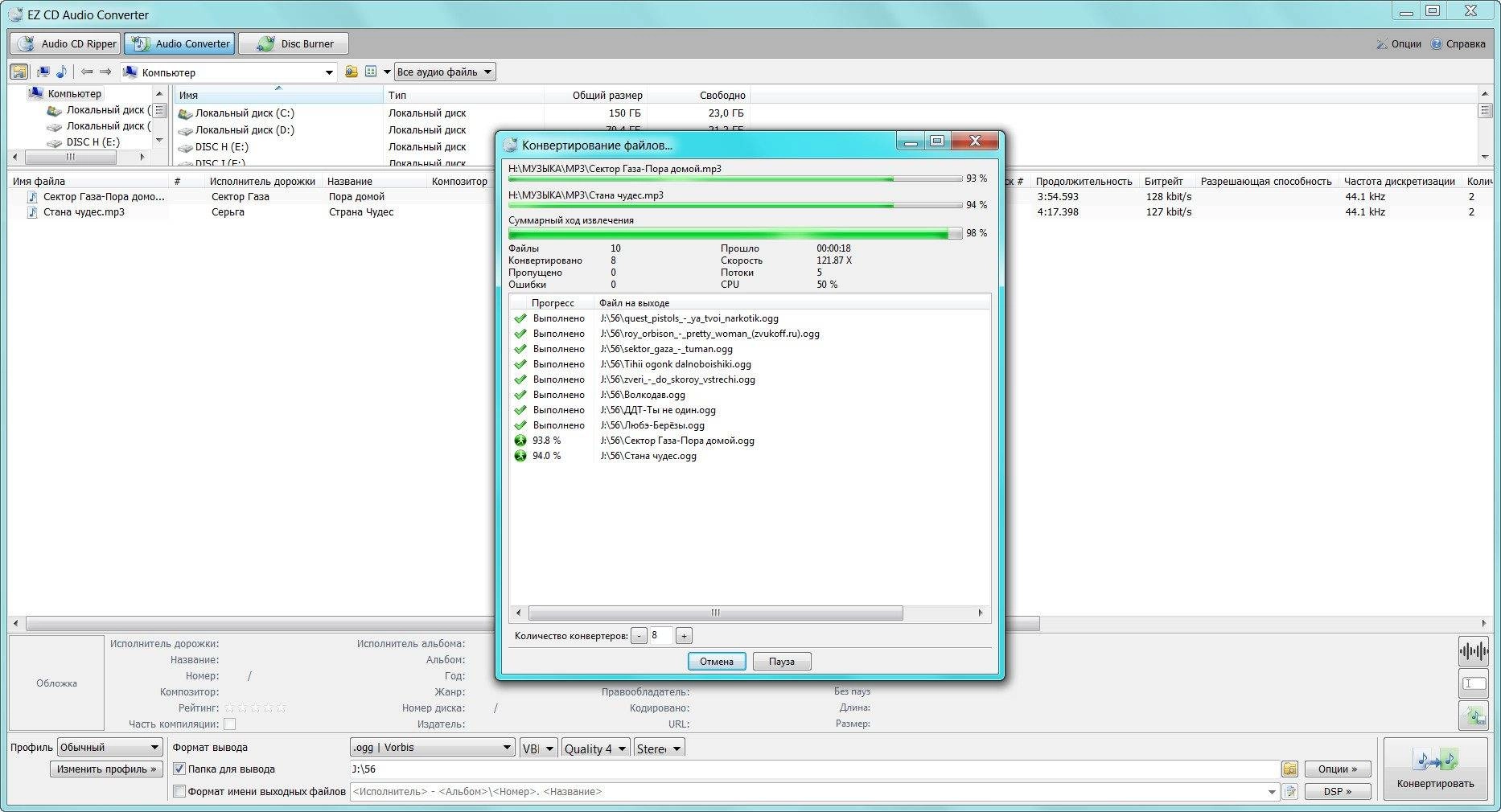Decrease converter count with minus button
The height and width of the screenshot is (812, 1501).
(x=639, y=636)
